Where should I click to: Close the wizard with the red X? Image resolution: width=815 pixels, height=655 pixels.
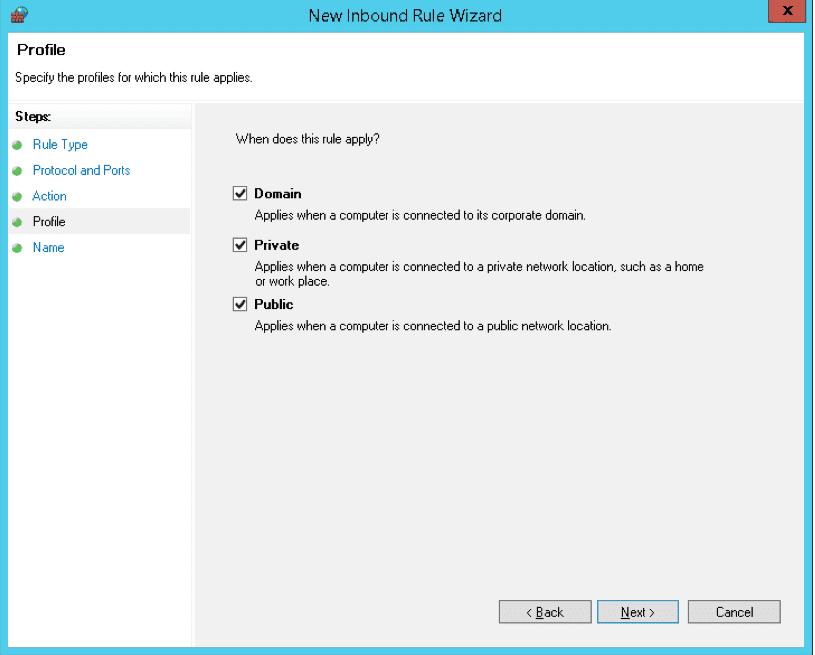[x=787, y=11]
